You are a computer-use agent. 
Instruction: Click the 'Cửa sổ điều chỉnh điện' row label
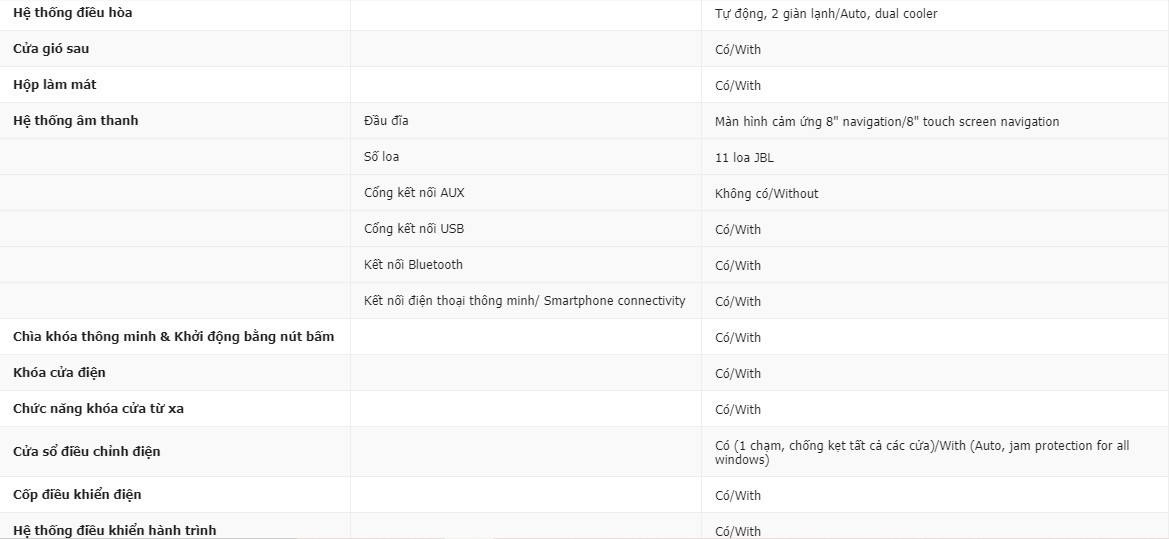coord(87,452)
